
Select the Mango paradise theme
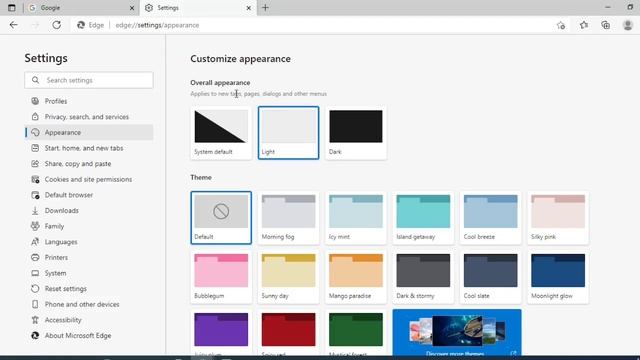point(356,277)
